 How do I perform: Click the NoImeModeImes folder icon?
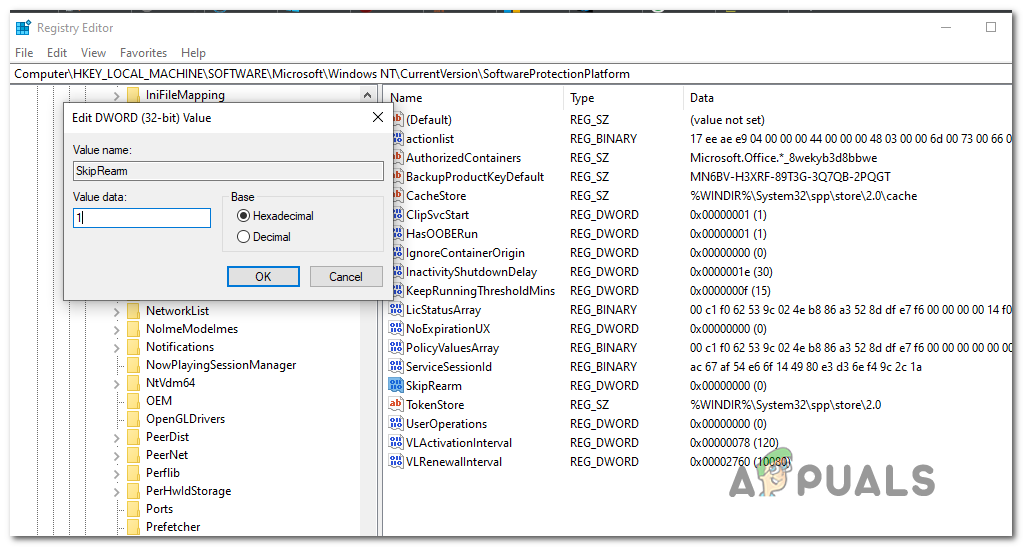pos(134,329)
